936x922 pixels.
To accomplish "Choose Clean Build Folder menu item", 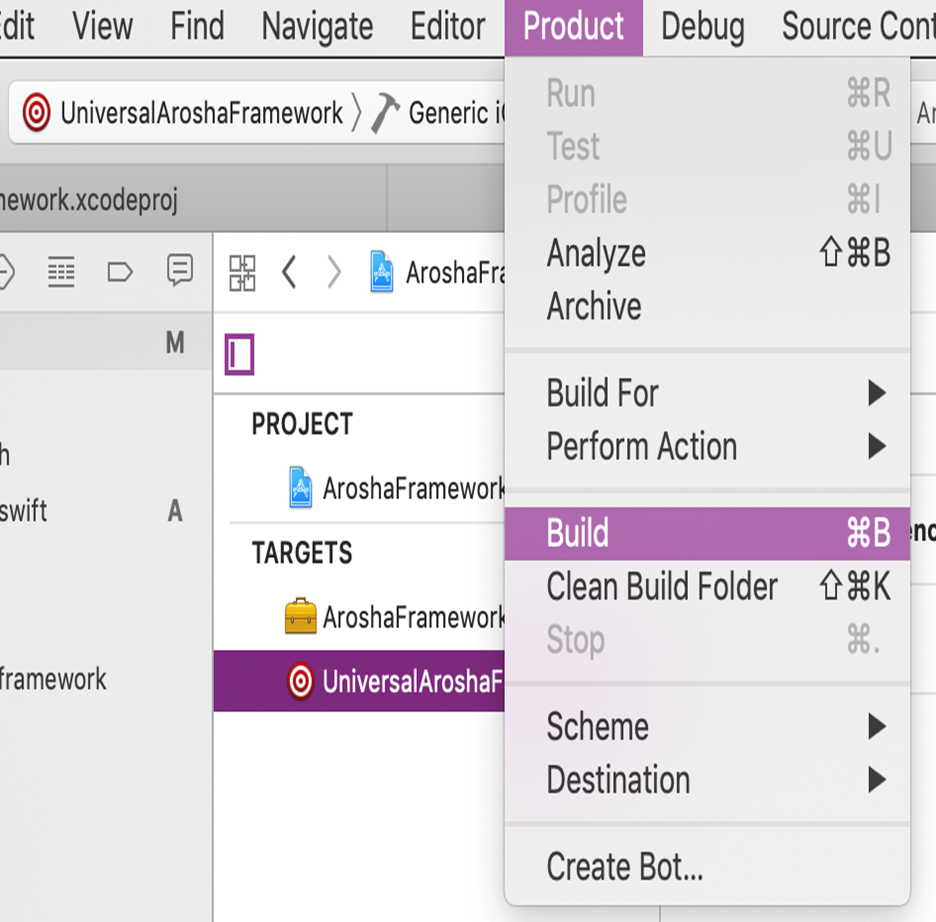I will pyautogui.click(x=707, y=587).
